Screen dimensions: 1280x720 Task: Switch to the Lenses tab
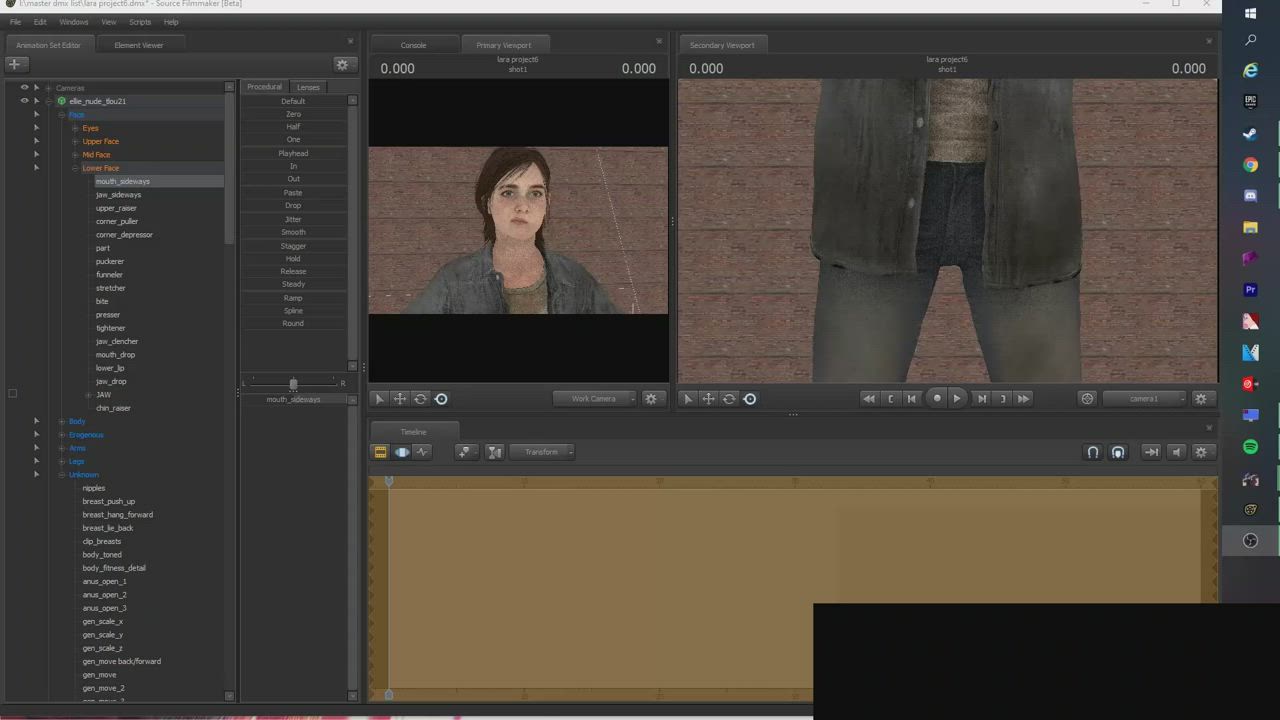coord(308,87)
